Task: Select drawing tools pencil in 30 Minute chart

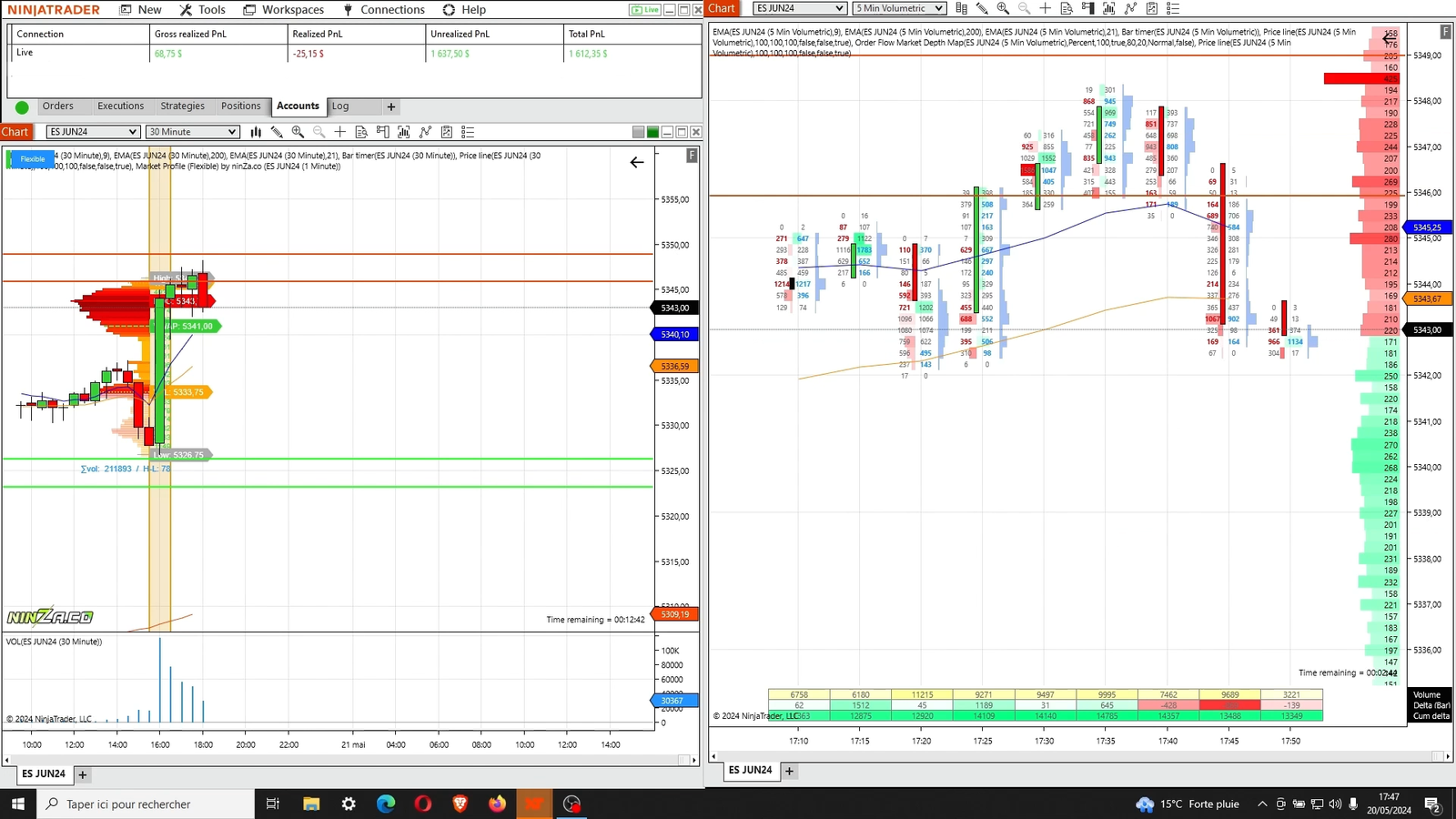Action: point(277,132)
